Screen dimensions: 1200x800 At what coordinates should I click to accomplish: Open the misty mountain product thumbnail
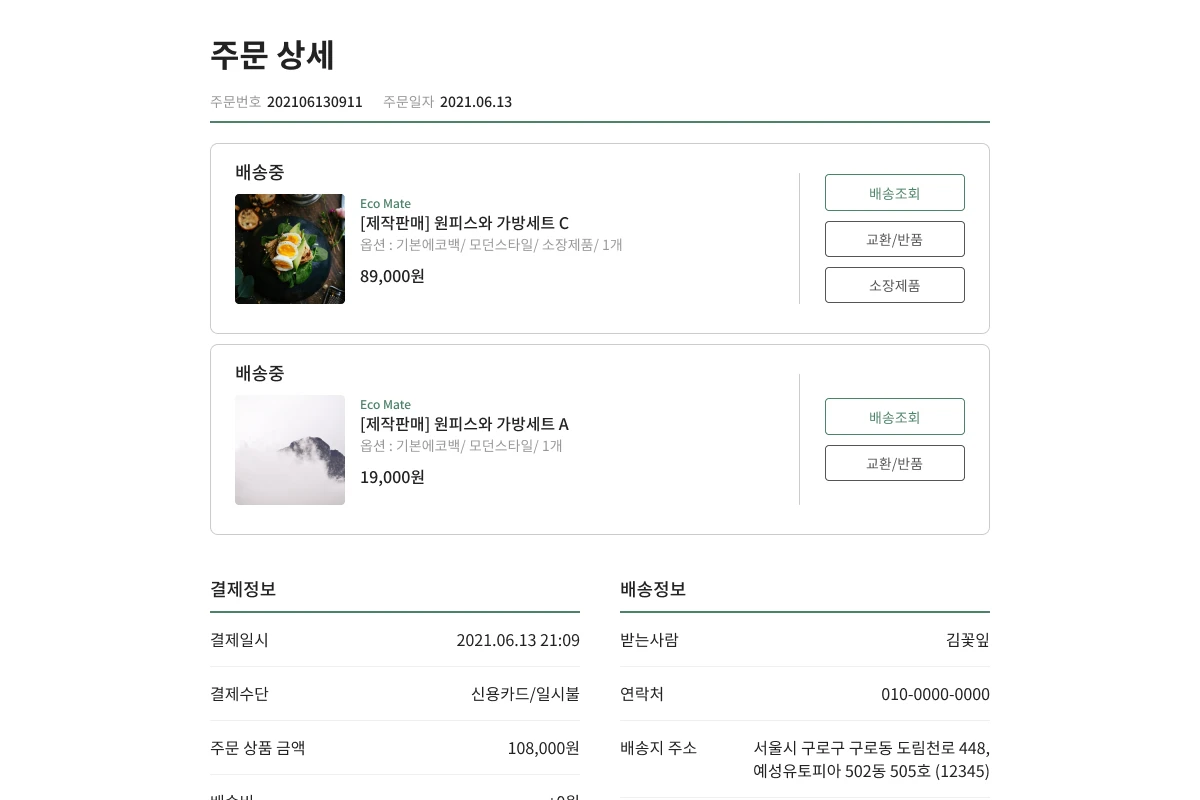(290, 450)
